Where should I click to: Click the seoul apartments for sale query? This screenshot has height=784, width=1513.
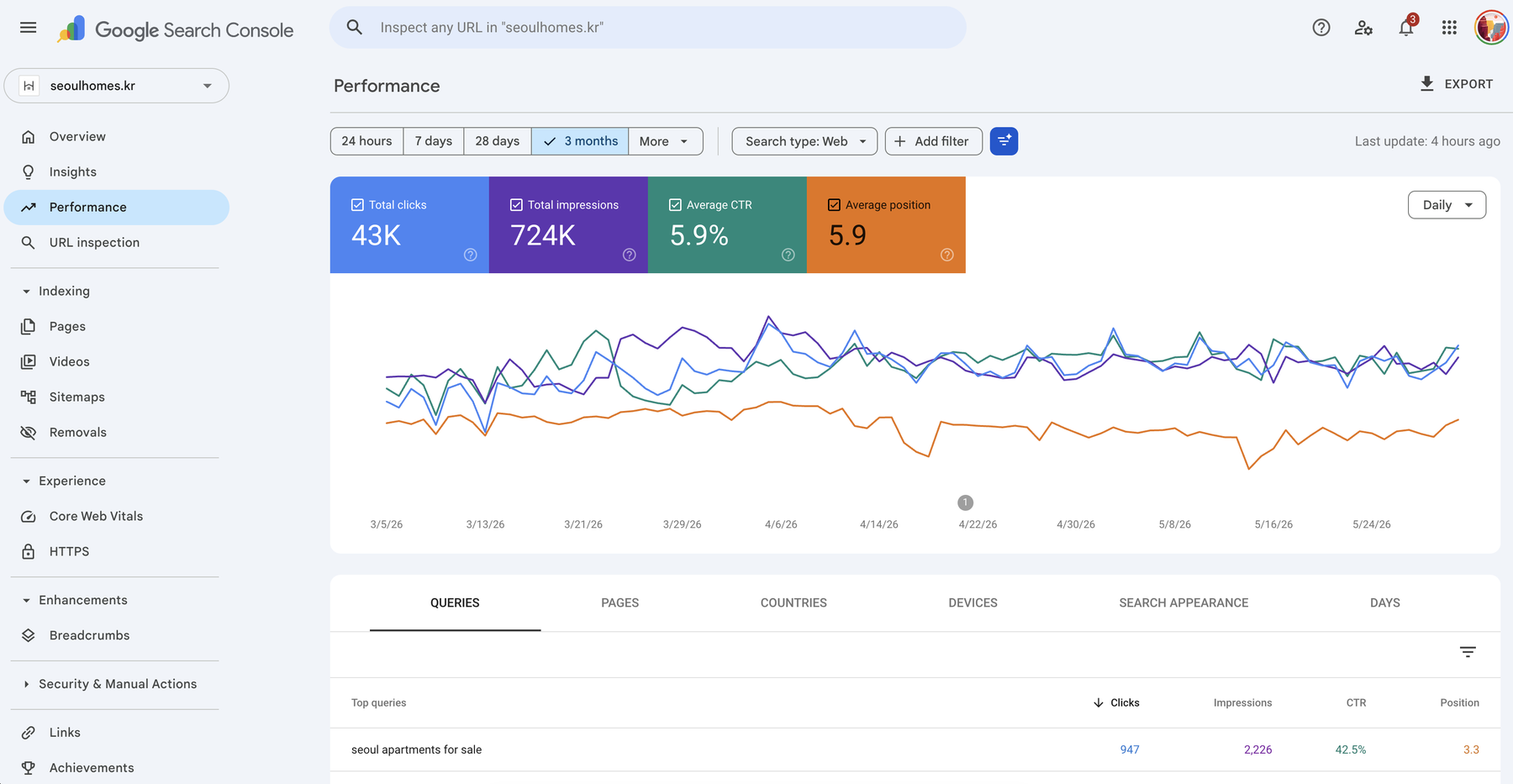416,750
